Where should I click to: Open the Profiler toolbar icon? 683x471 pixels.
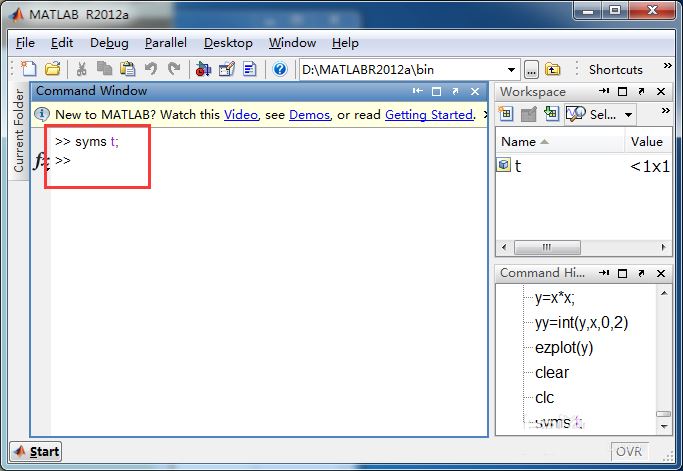(x=250, y=69)
